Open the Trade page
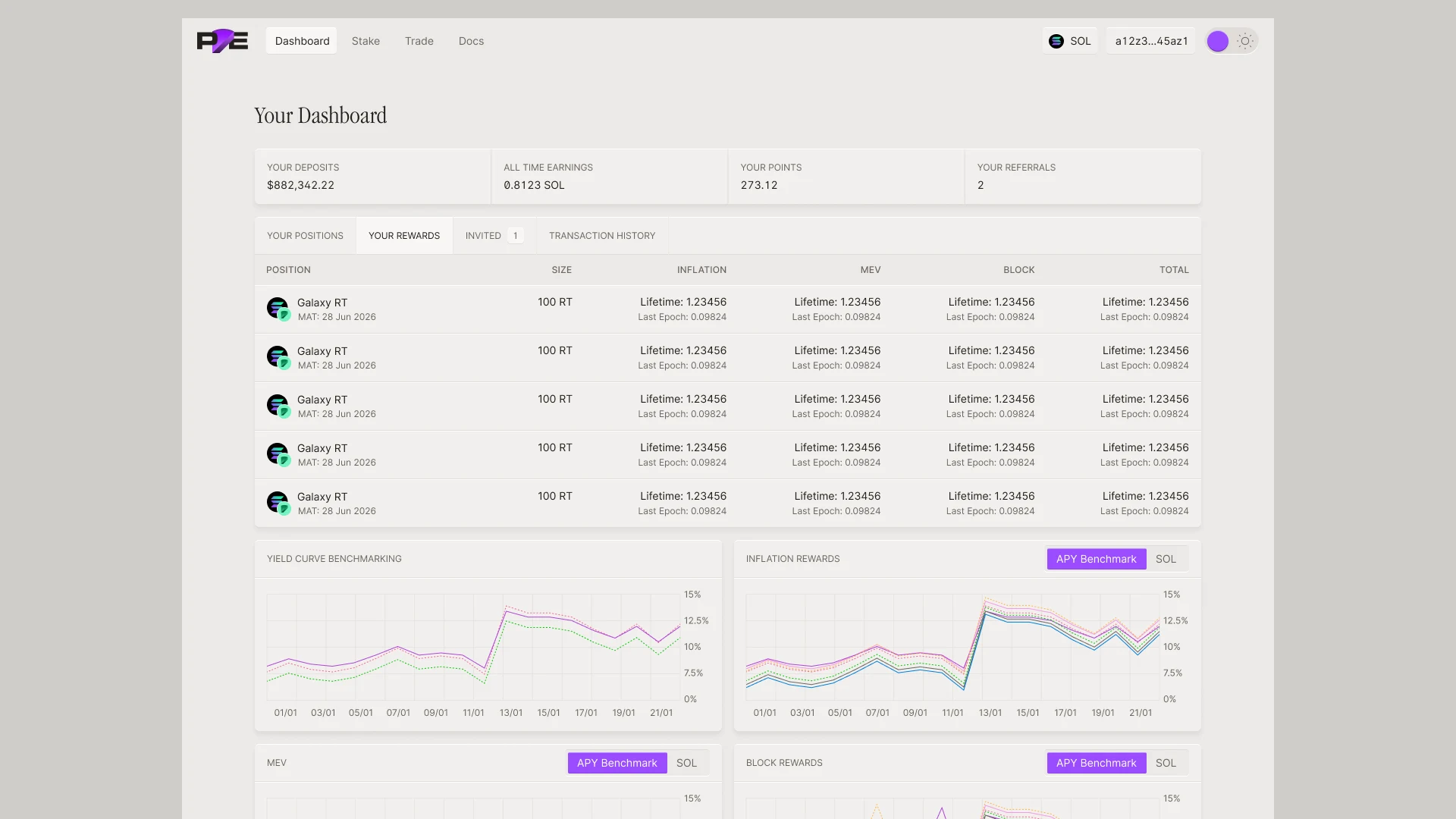The height and width of the screenshot is (819, 1456). (419, 41)
